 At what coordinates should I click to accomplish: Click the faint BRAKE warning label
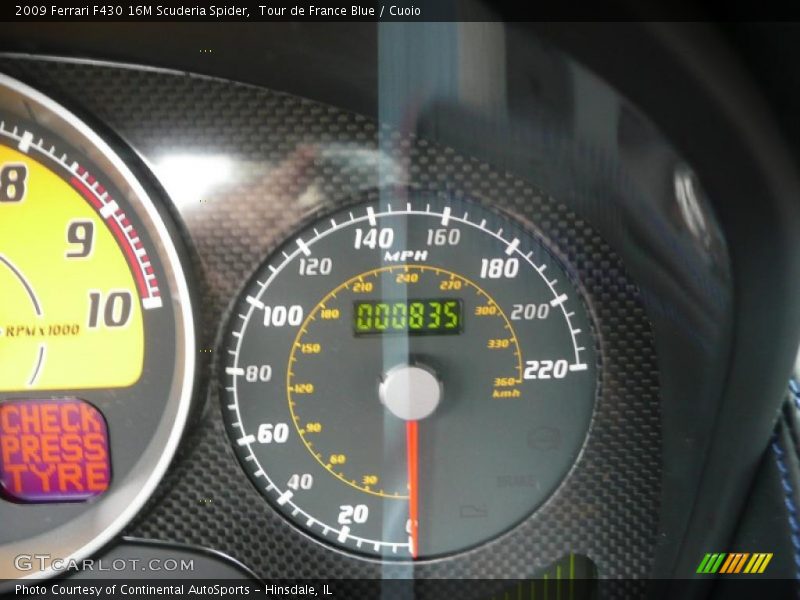pyautogui.click(x=515, y=481)
